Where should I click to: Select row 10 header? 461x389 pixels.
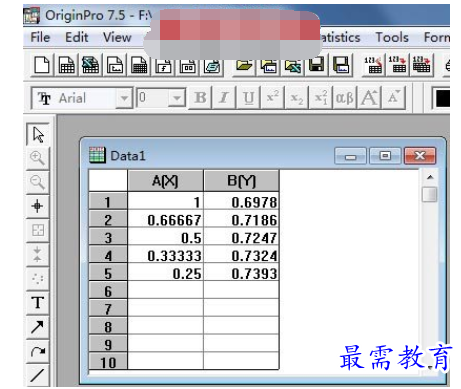[x=108, y=362]
